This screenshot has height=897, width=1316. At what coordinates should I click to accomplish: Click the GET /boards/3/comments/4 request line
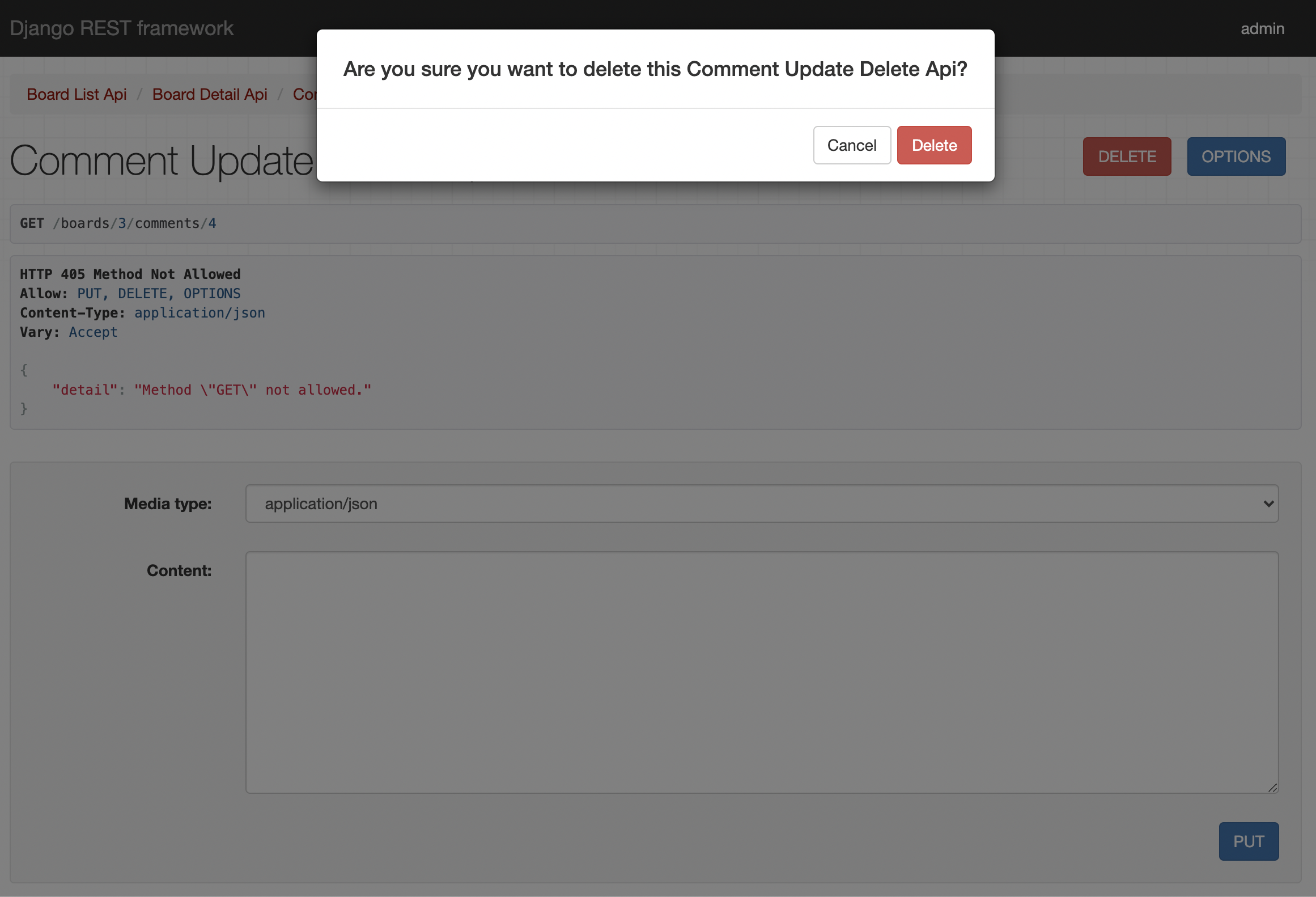pyautogui.click(x=118, y=223)
